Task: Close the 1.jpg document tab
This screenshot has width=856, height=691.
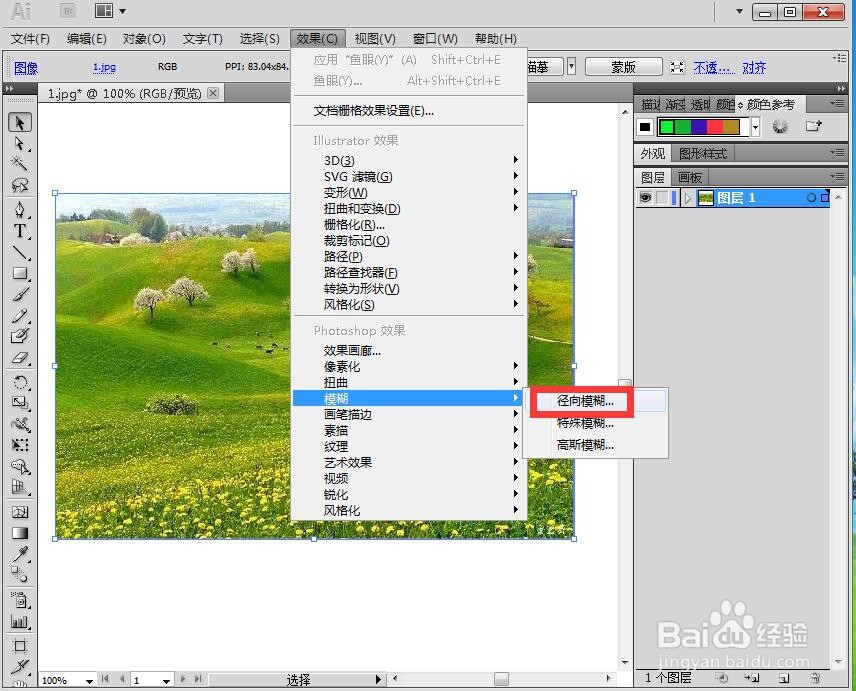Action: (x=213, y=93)
